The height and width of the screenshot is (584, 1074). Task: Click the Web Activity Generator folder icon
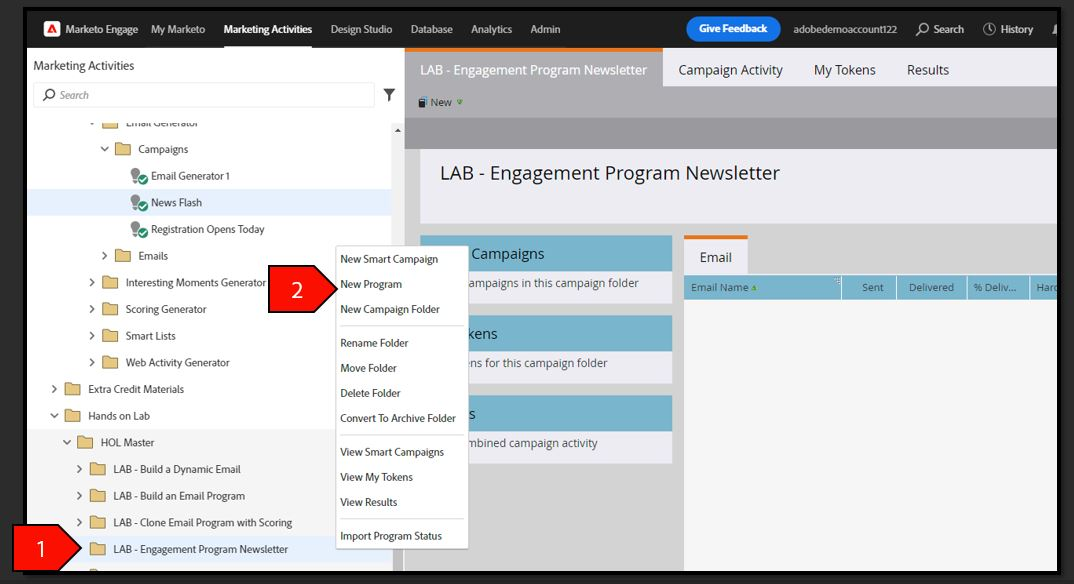(110, 363)
